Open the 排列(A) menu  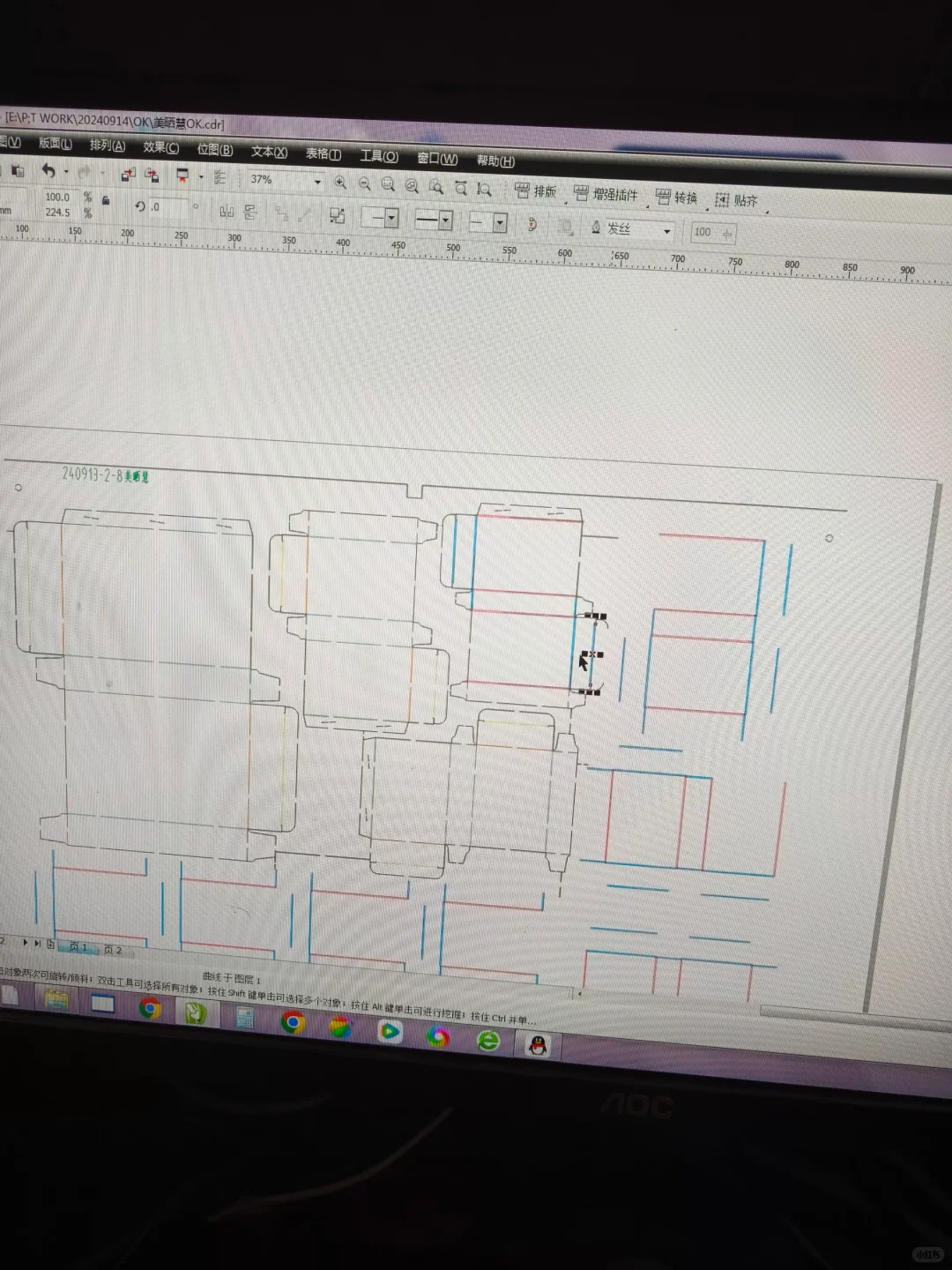click(108, 146)
